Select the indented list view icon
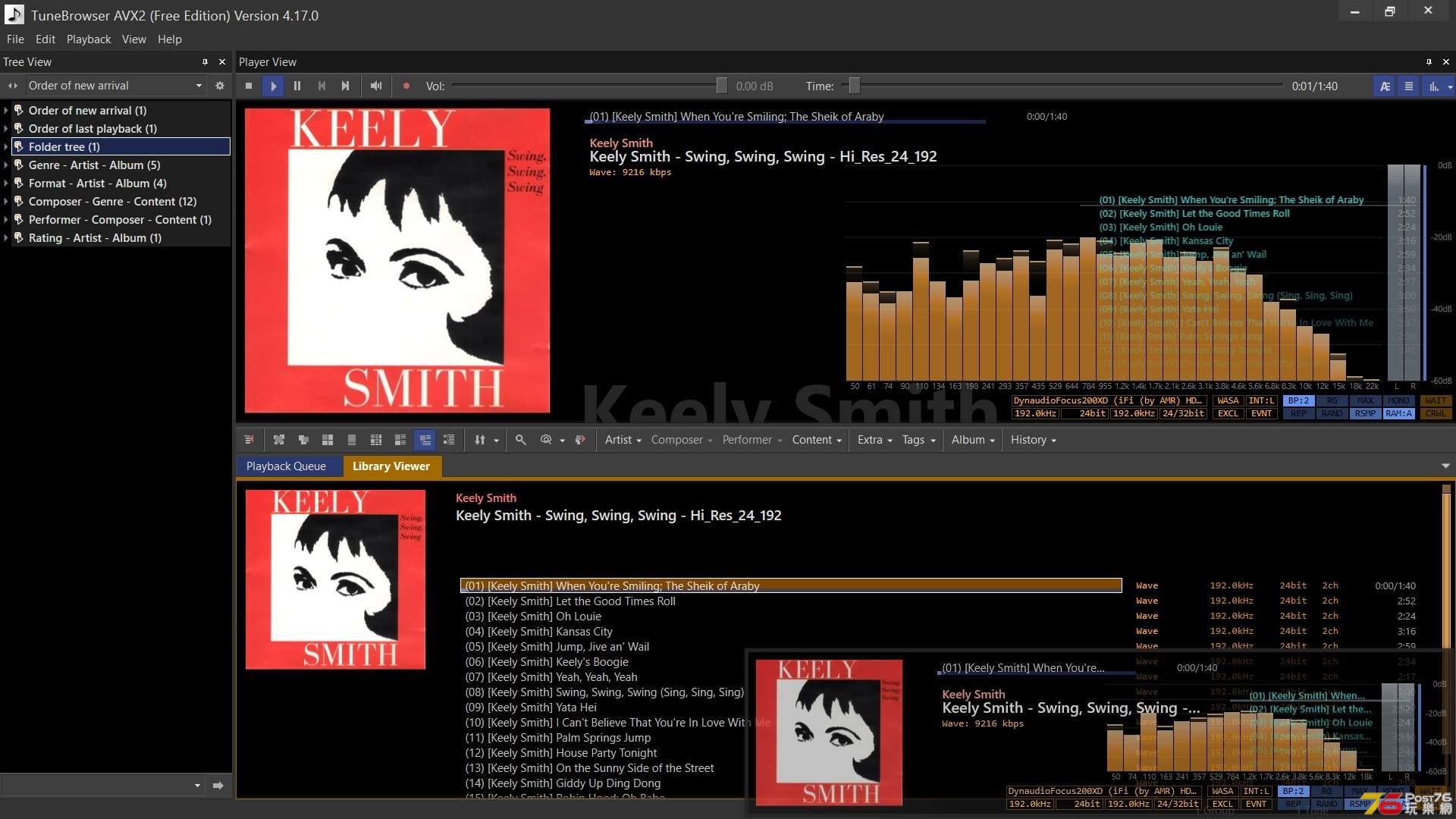This screenshot has width=1456, height=819. pos(449,440)
